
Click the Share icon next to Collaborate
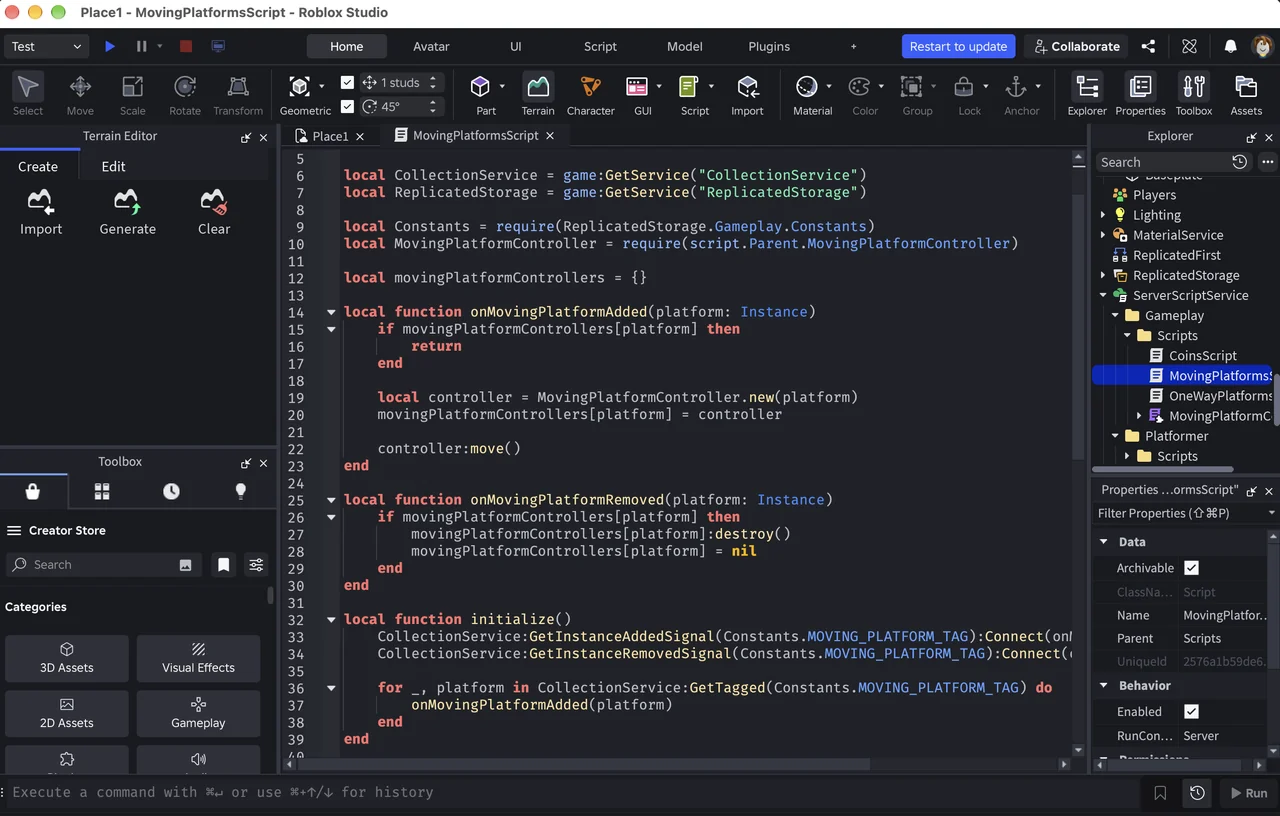coord(1148,46)
